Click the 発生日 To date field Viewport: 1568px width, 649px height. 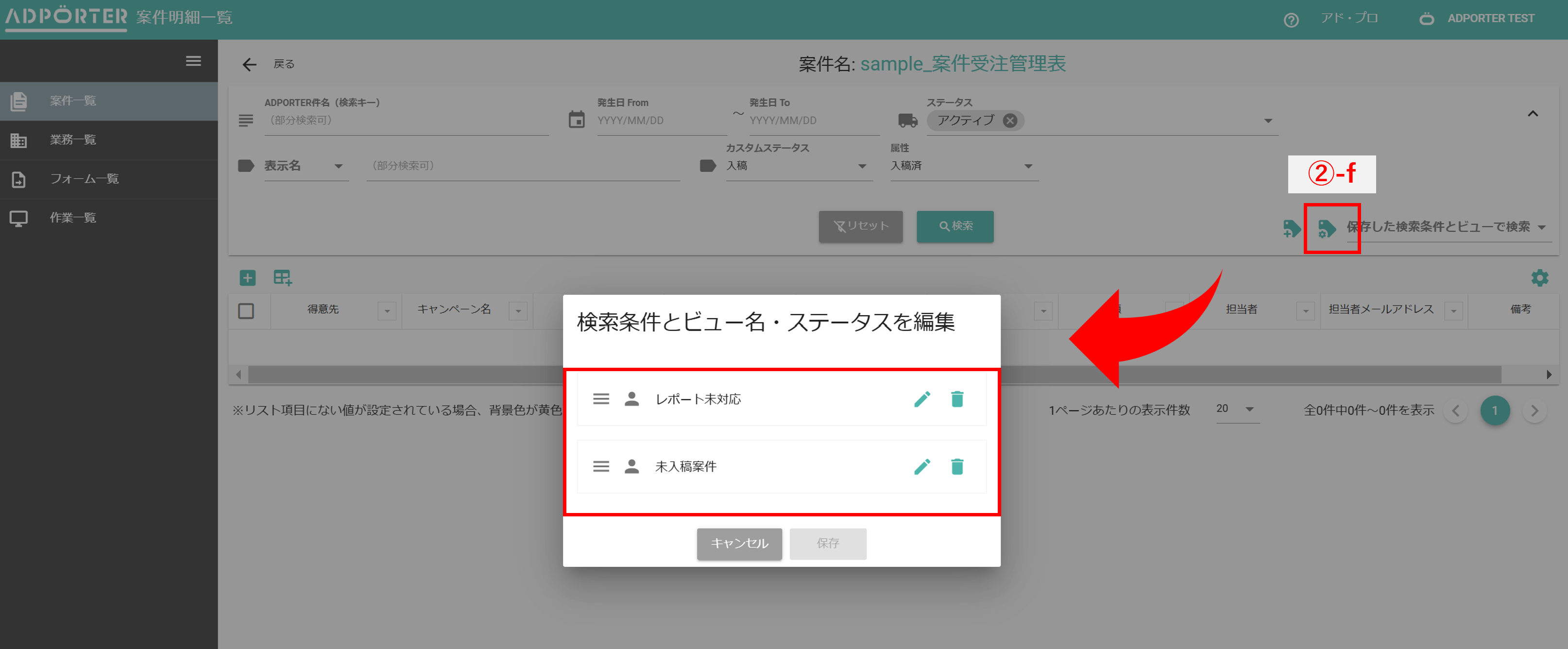(x=814, y=120)
